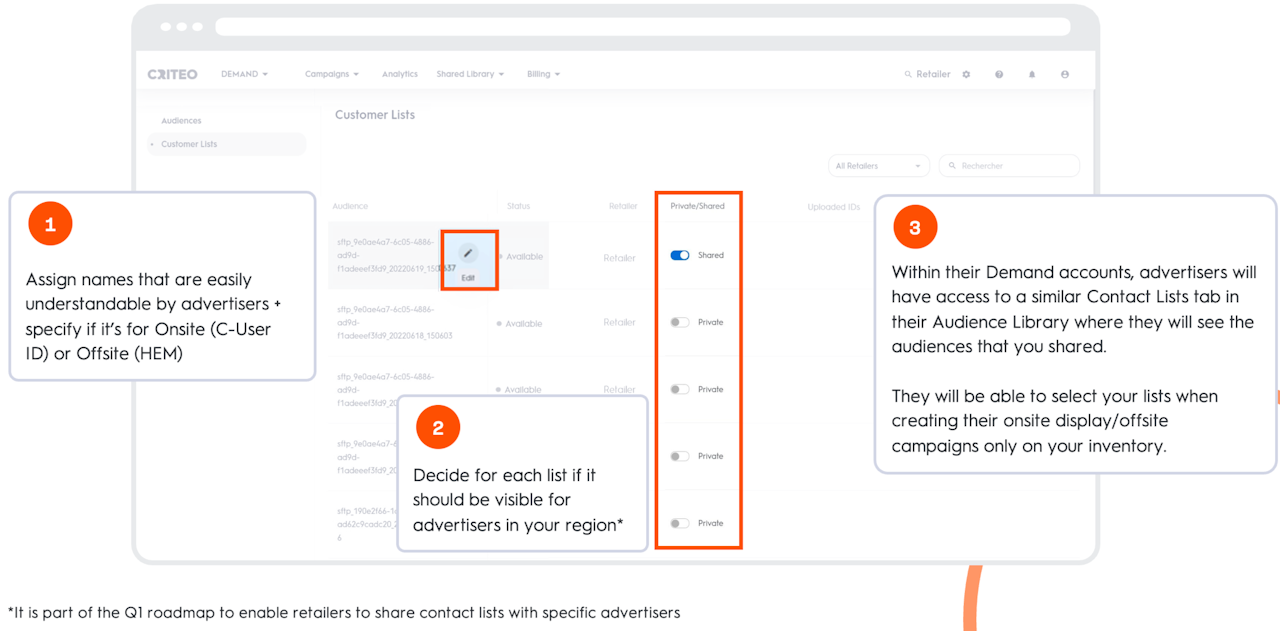1280x631 pixels.
Task: Open the DEMAND account dropdown
Action: [x=244, y=74]
